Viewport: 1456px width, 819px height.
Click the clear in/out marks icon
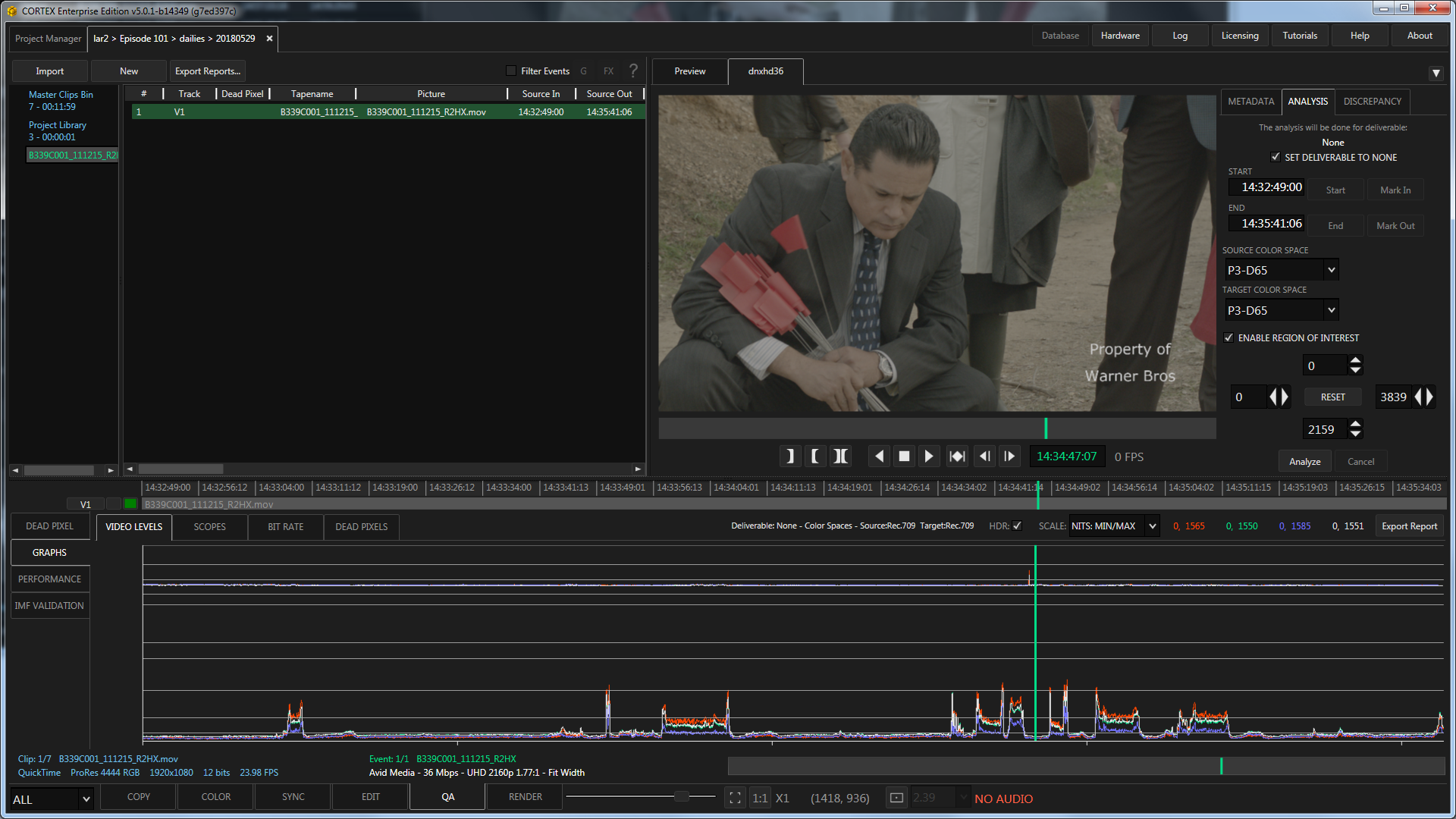[840, 456]
